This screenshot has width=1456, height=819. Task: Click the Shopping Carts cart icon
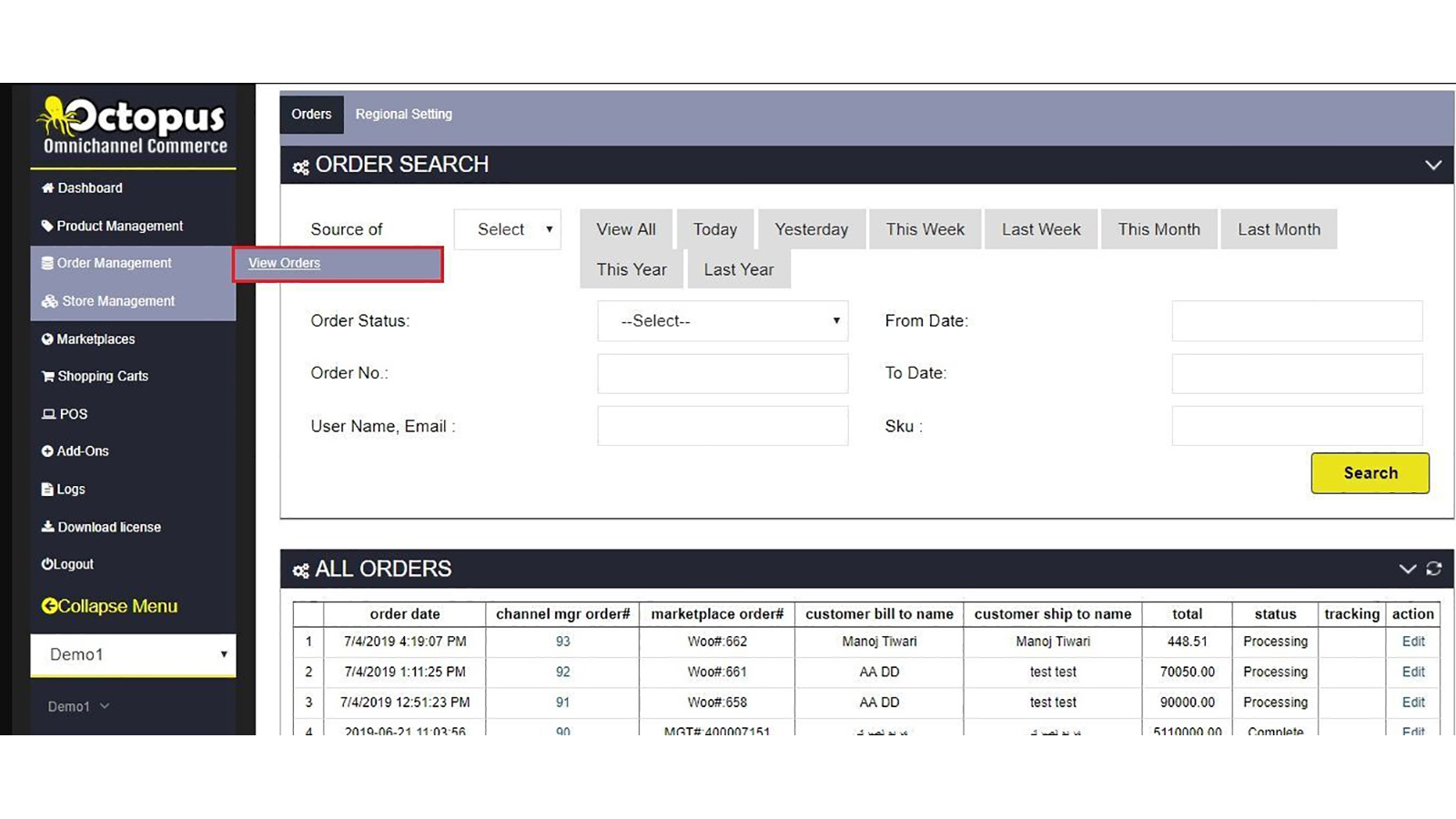coord(47,377)
